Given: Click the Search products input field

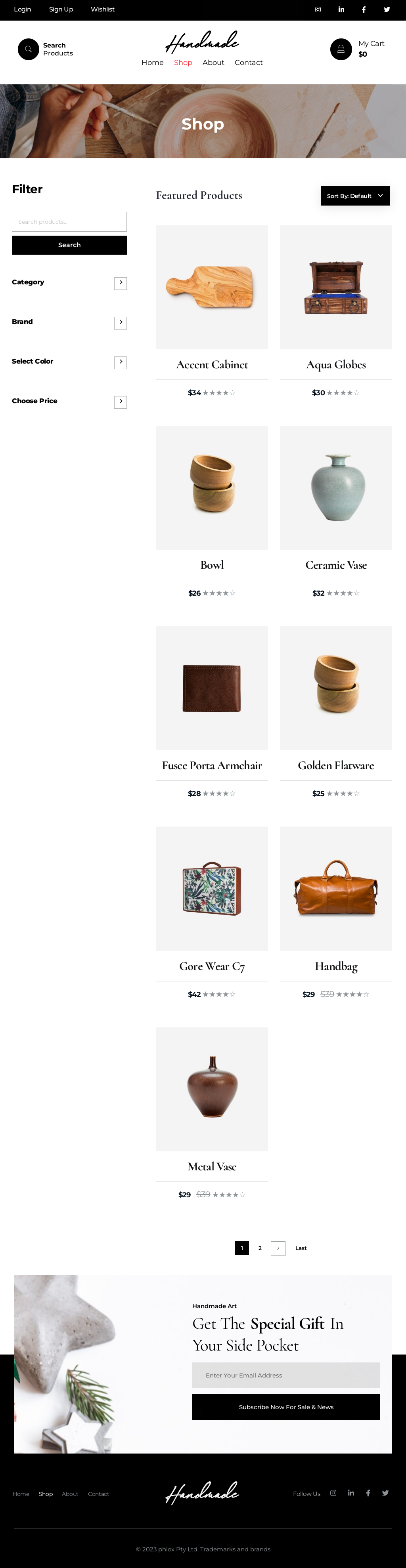Looking at the screenshot, I should 69,221.
